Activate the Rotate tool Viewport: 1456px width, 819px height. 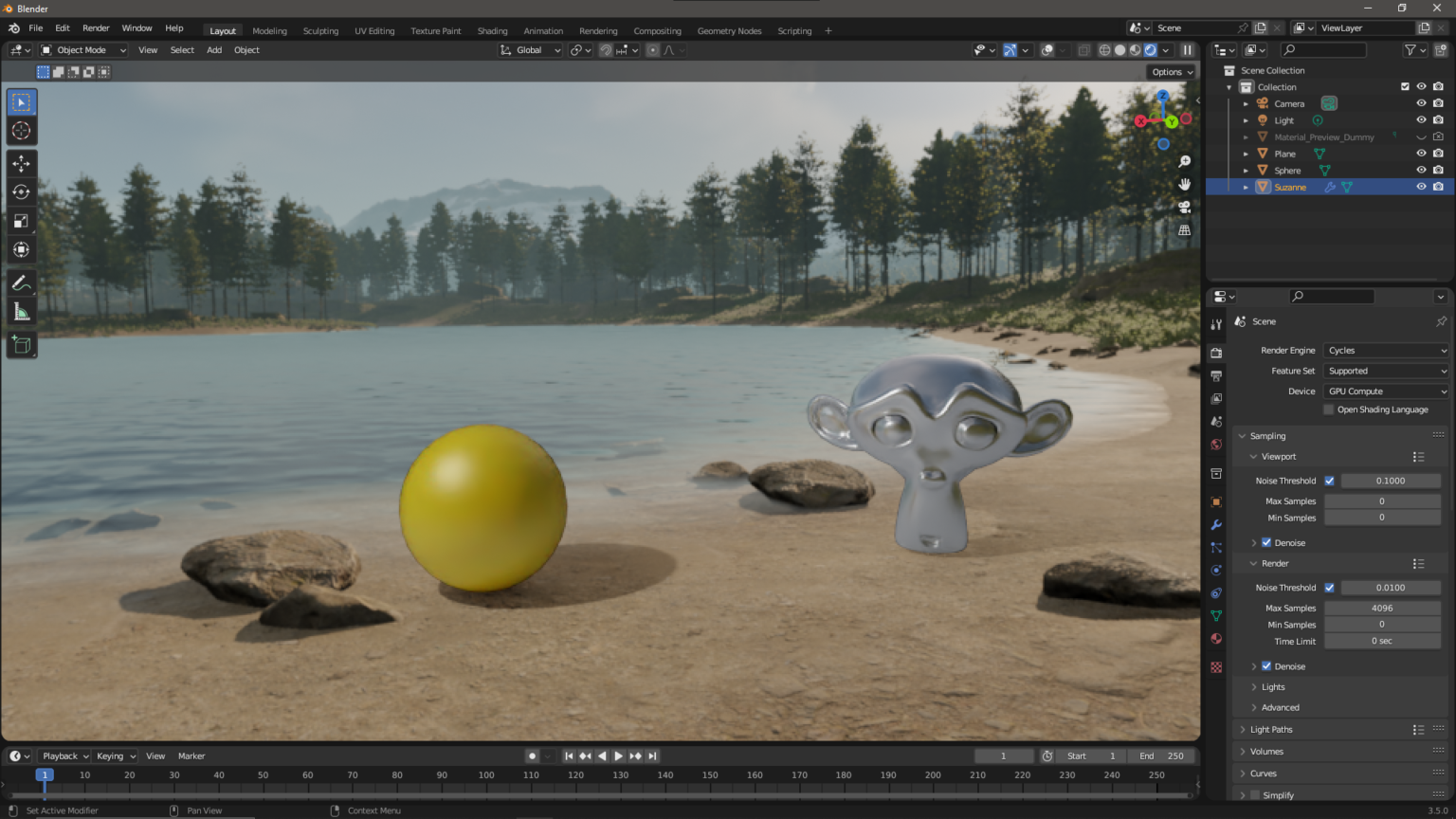click(21, 191)
